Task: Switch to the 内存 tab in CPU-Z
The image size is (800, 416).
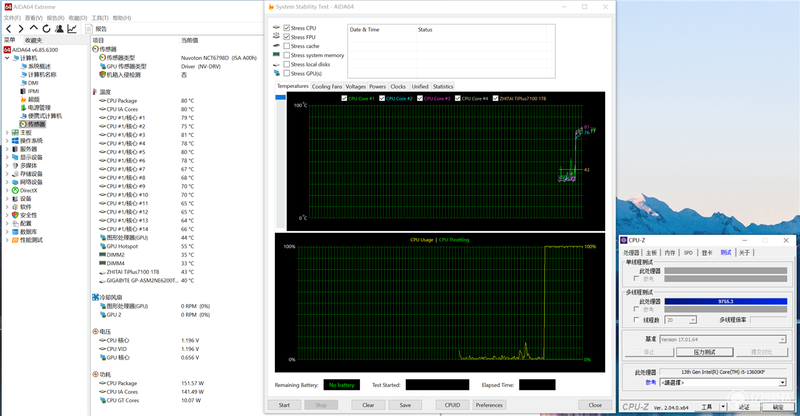Action: (670, 253)
